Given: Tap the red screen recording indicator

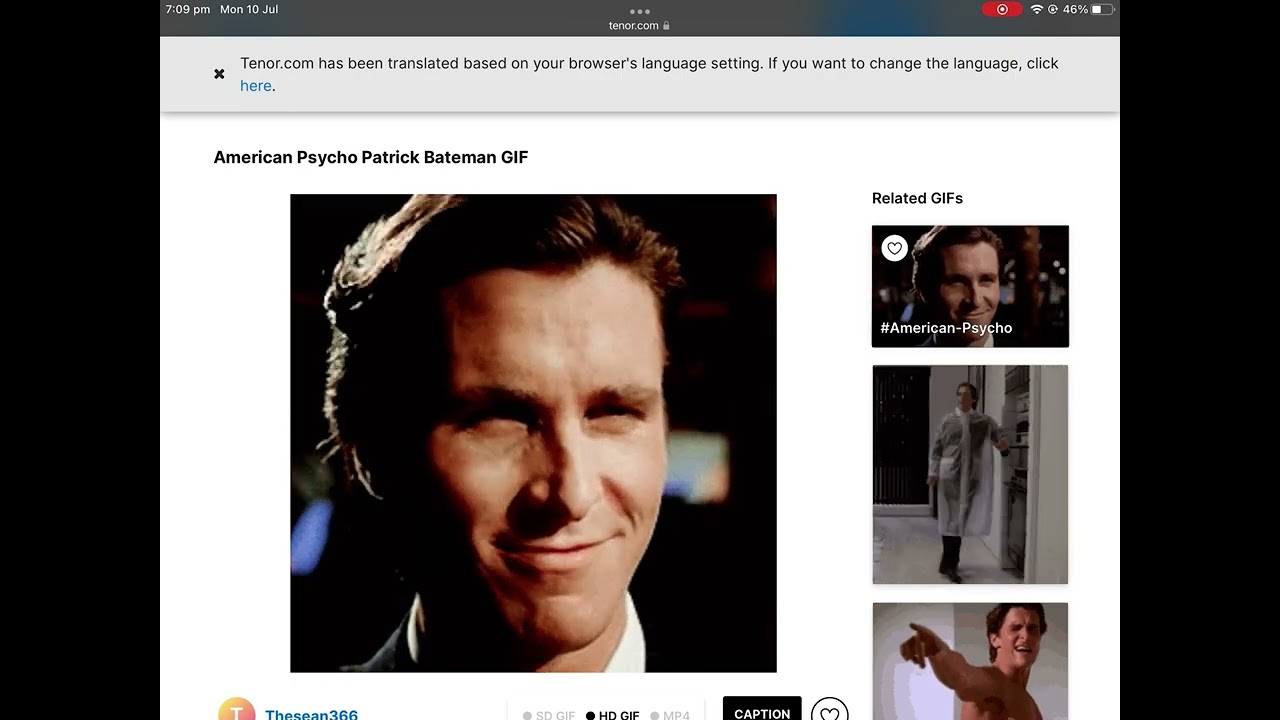Looking at the screenshot, I should (1002, 9).
